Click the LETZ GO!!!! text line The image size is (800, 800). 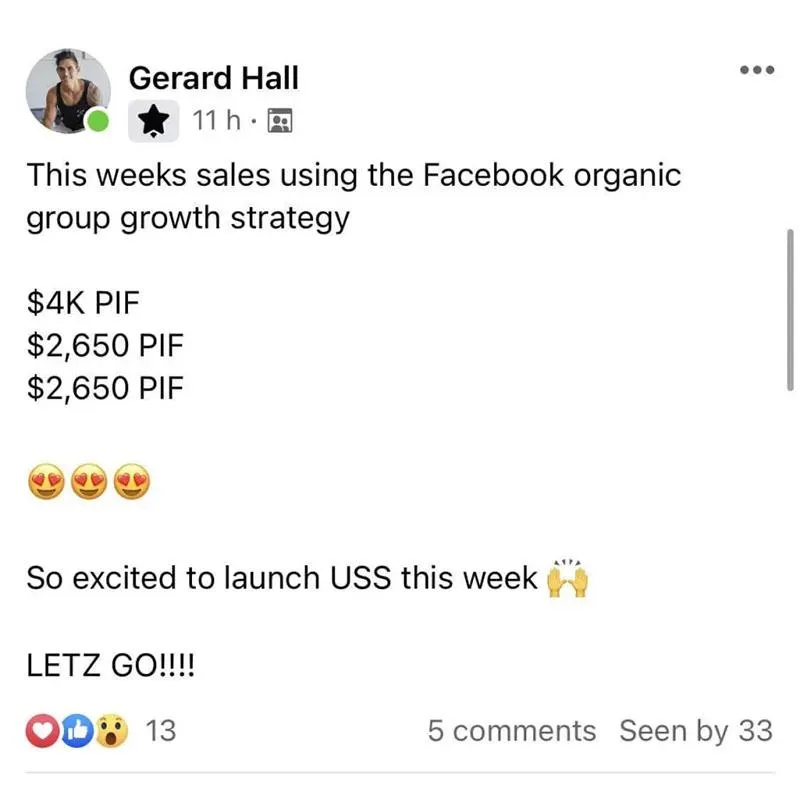110,665
